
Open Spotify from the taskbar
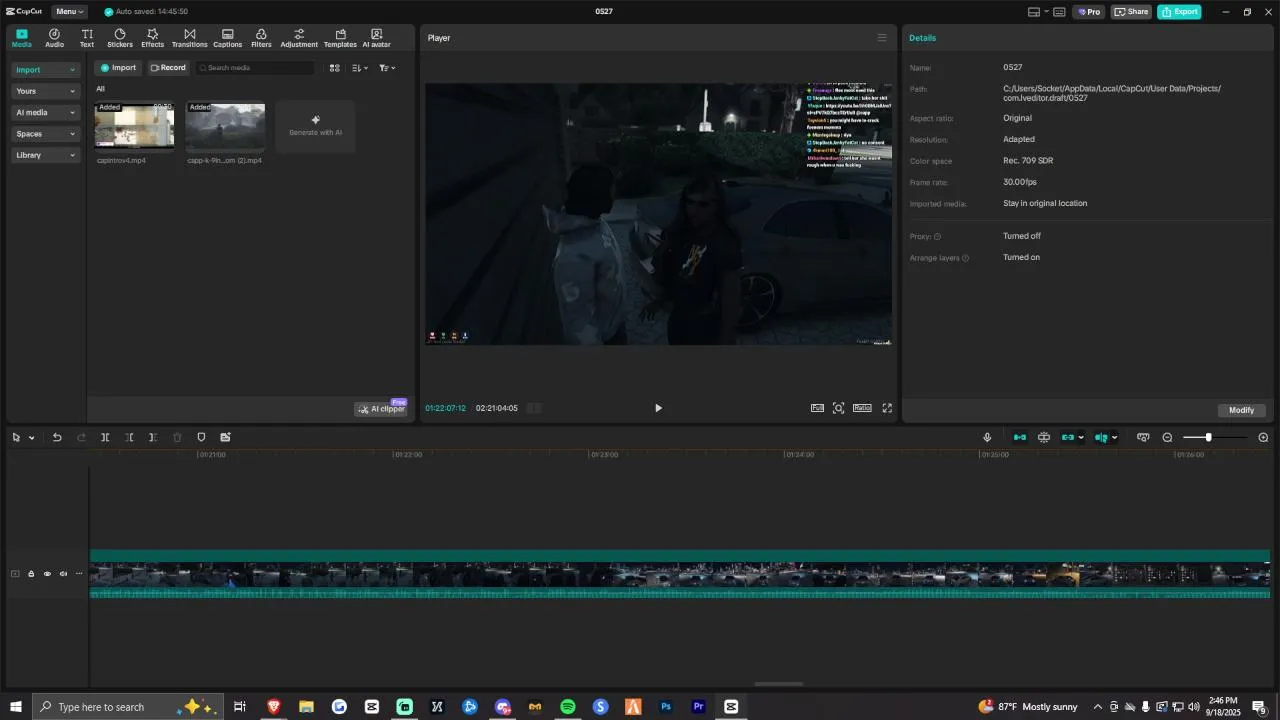tap(568, 707)
